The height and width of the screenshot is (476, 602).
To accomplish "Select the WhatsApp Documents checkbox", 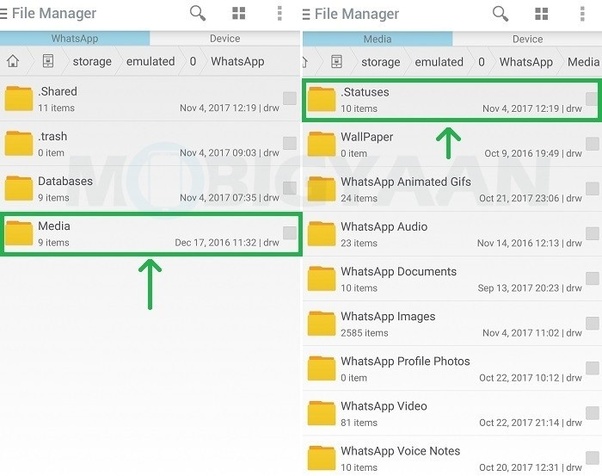I will click(592, 278).
